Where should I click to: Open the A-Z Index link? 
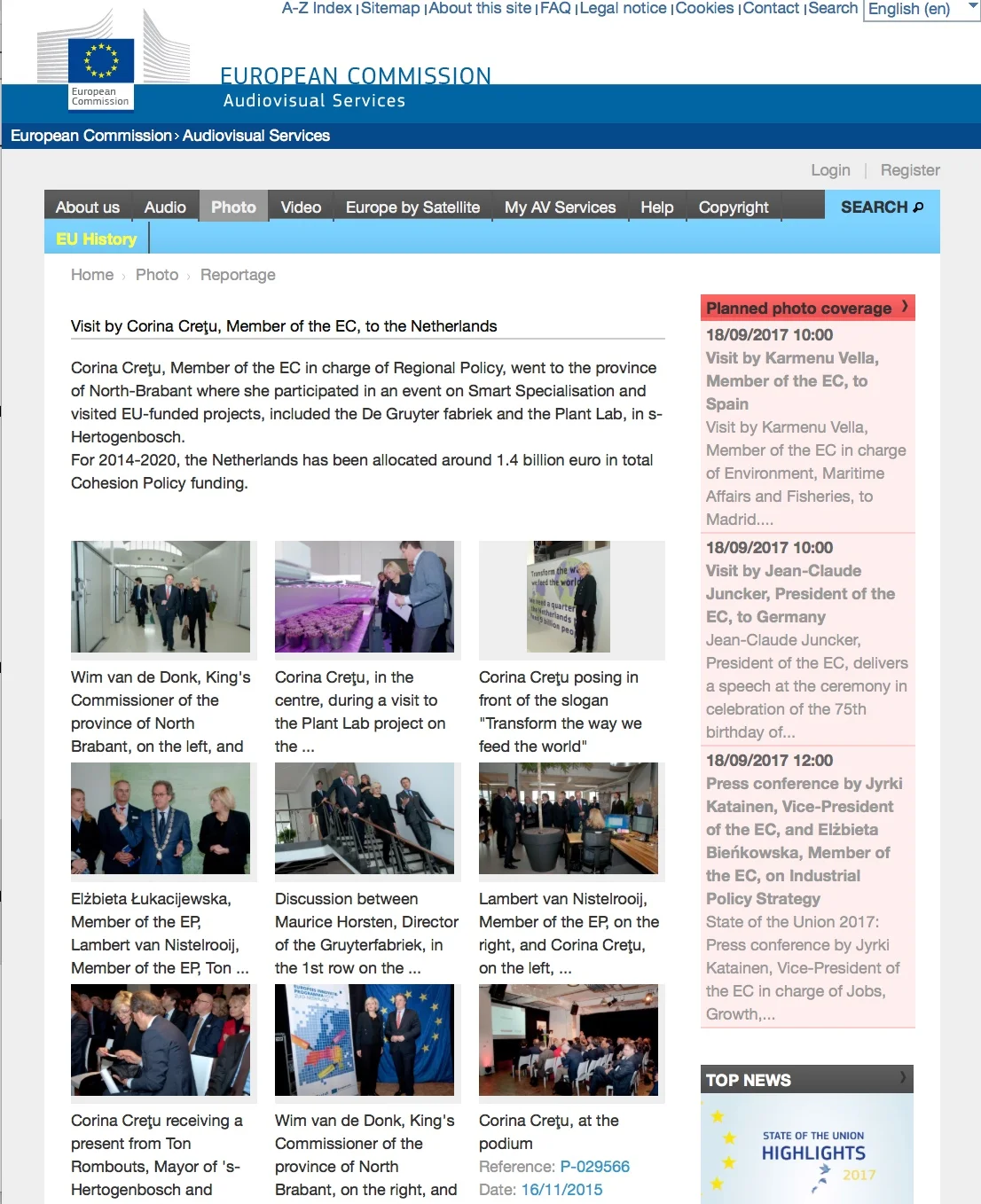click(x=317, y=8)
